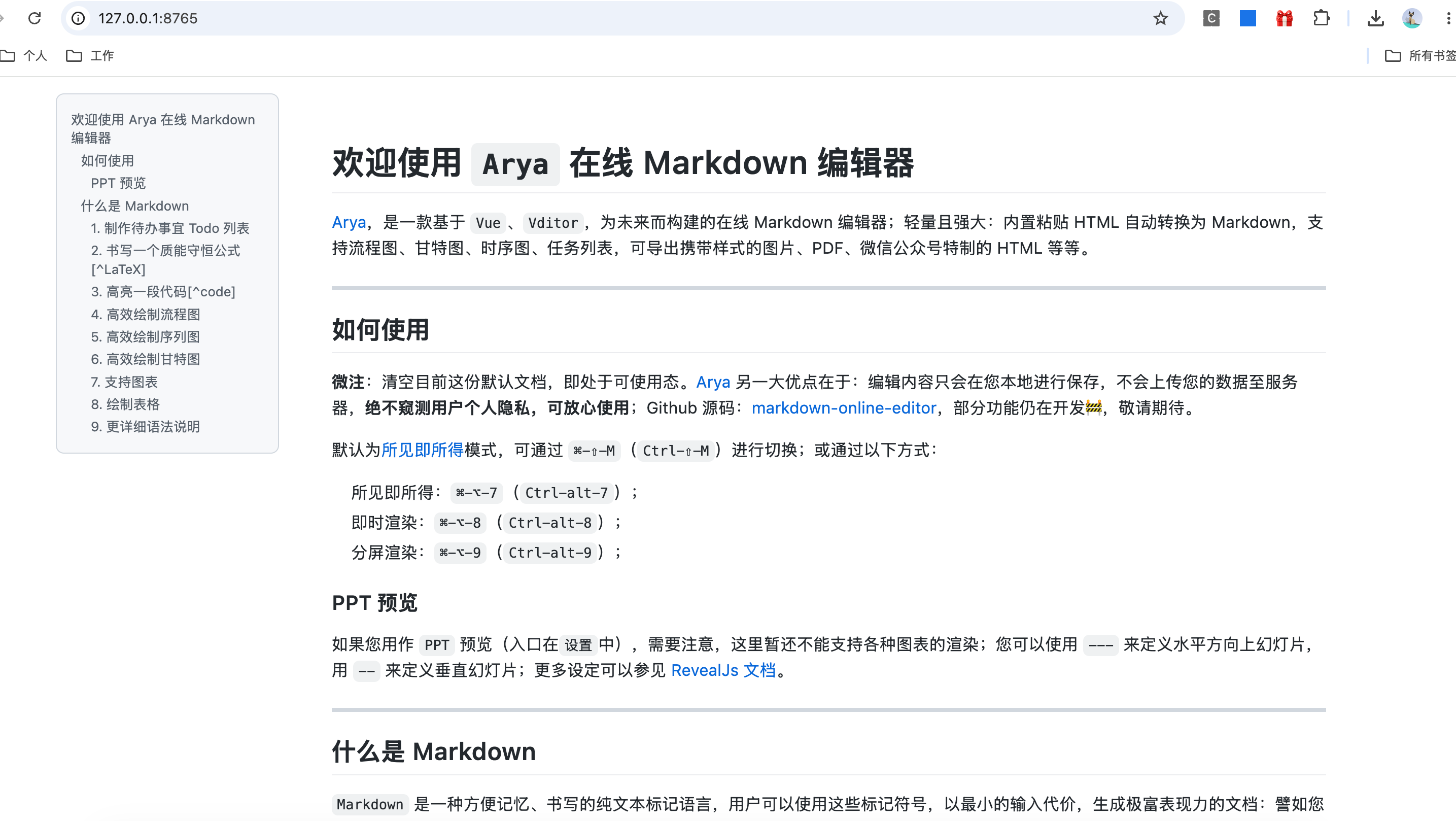Viewport: 1456px width, 821px height.
Task: Click the 如何使用 section heading
Action: 380,330
